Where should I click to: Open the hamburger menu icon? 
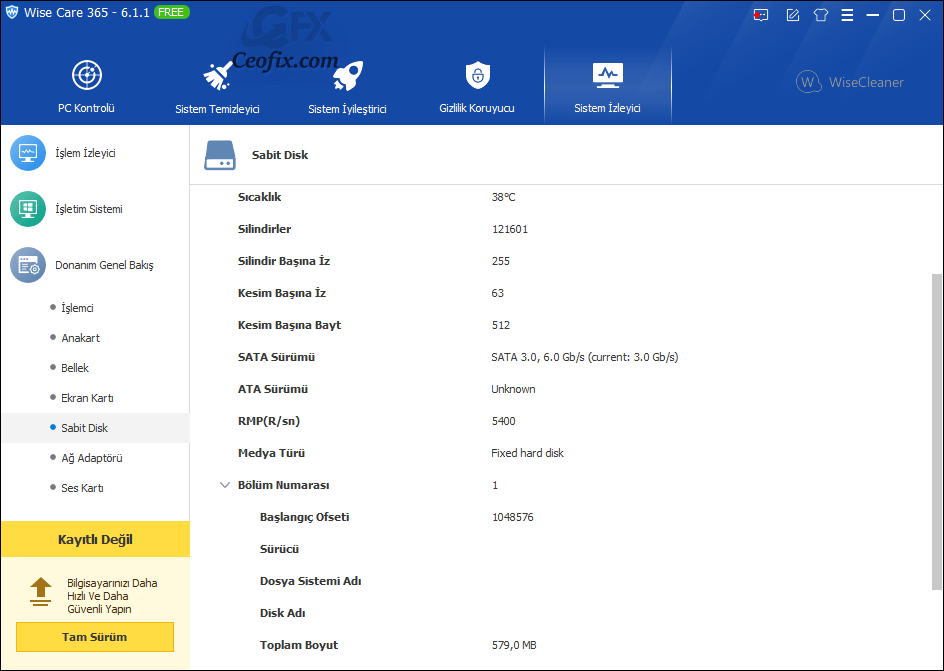(x=847, y=15)
